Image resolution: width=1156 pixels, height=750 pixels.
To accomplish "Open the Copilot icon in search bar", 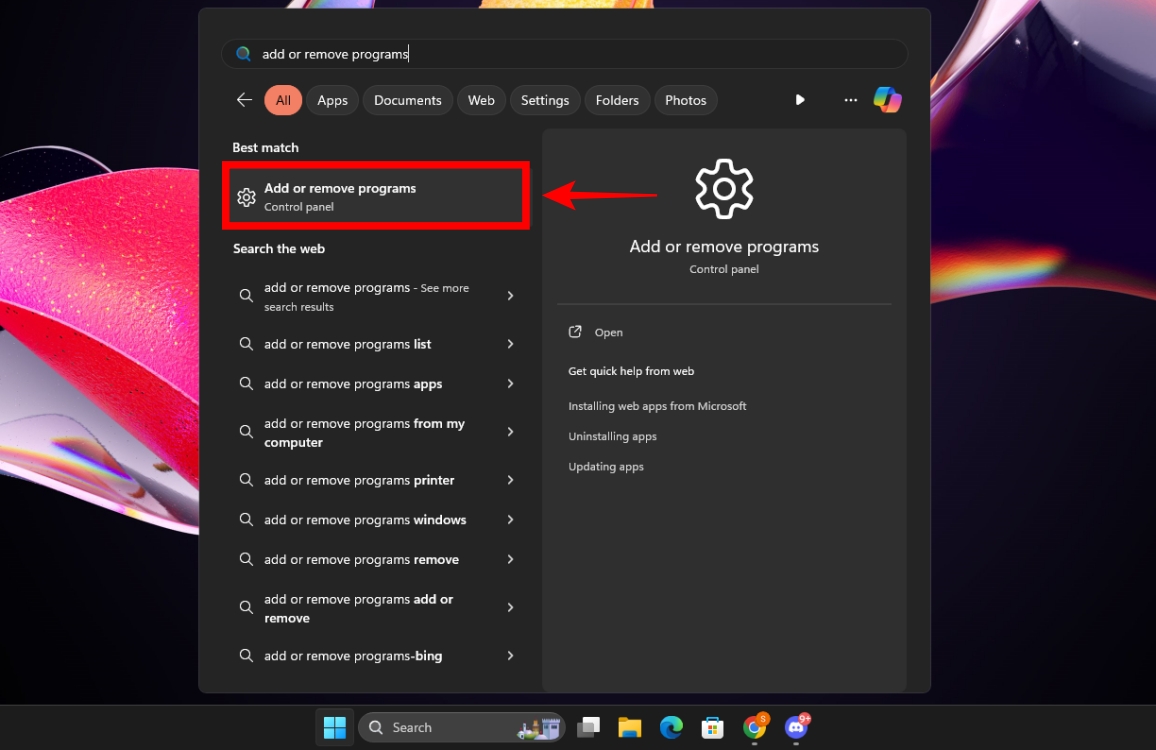I will [x=888, y=99].
